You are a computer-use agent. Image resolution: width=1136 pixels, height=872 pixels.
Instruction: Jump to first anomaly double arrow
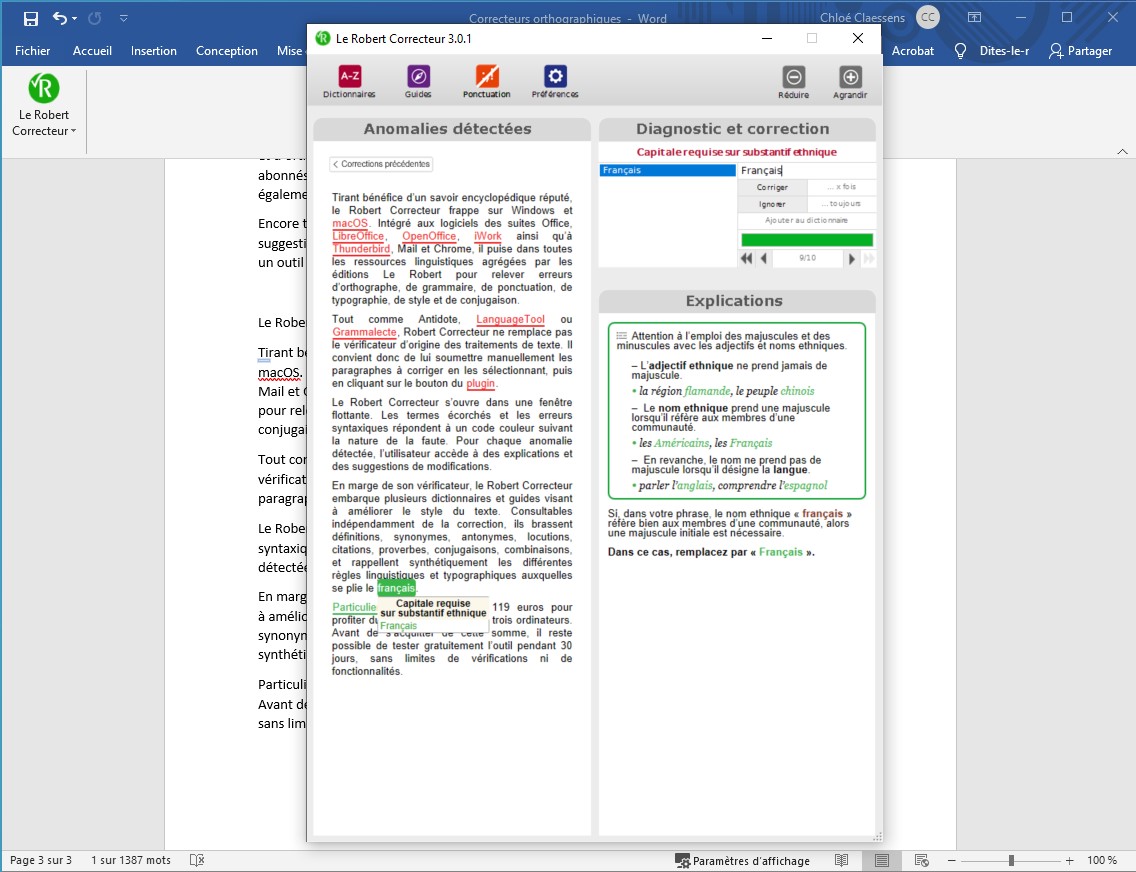(x=746, y=258)
